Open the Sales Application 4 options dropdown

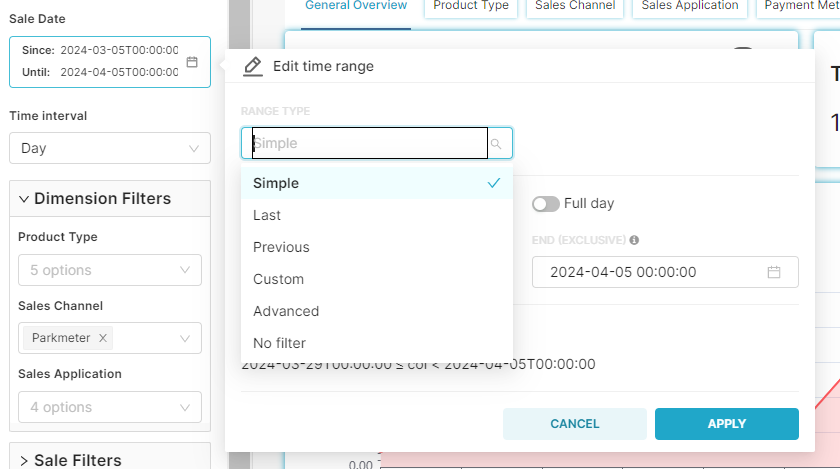coord(110,407)
